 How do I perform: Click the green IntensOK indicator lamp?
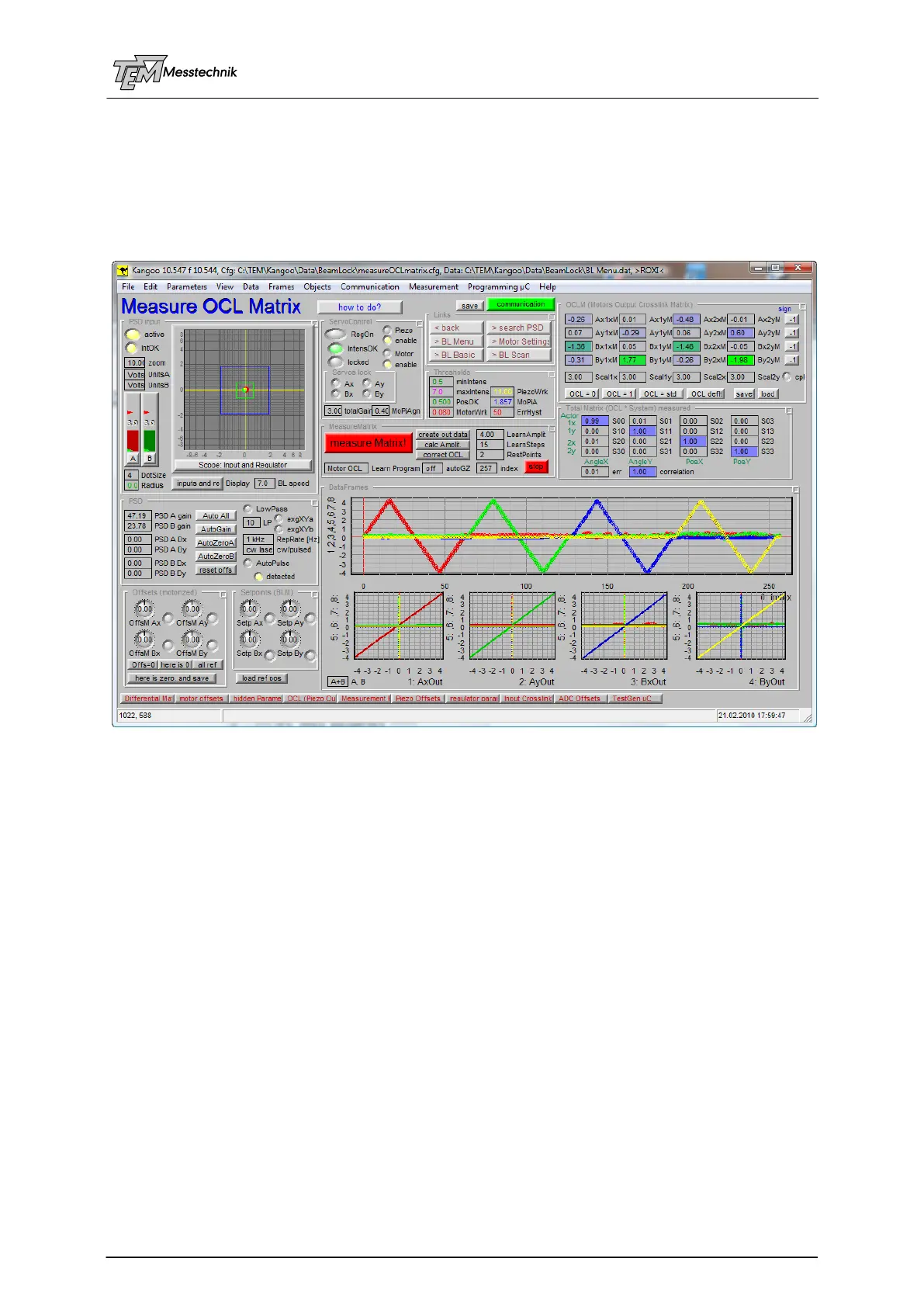336,348
